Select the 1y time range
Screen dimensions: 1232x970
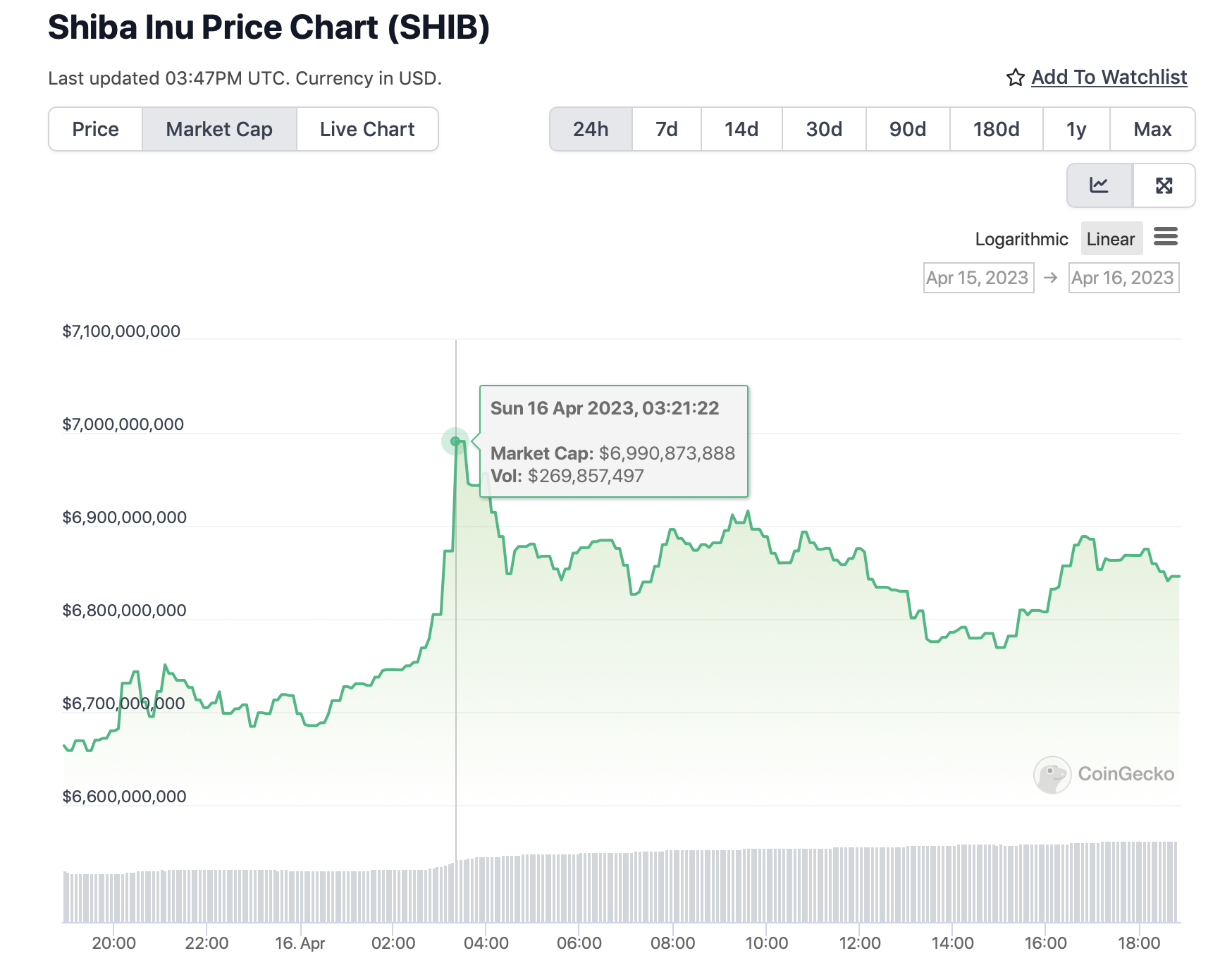coord(1076,129)
